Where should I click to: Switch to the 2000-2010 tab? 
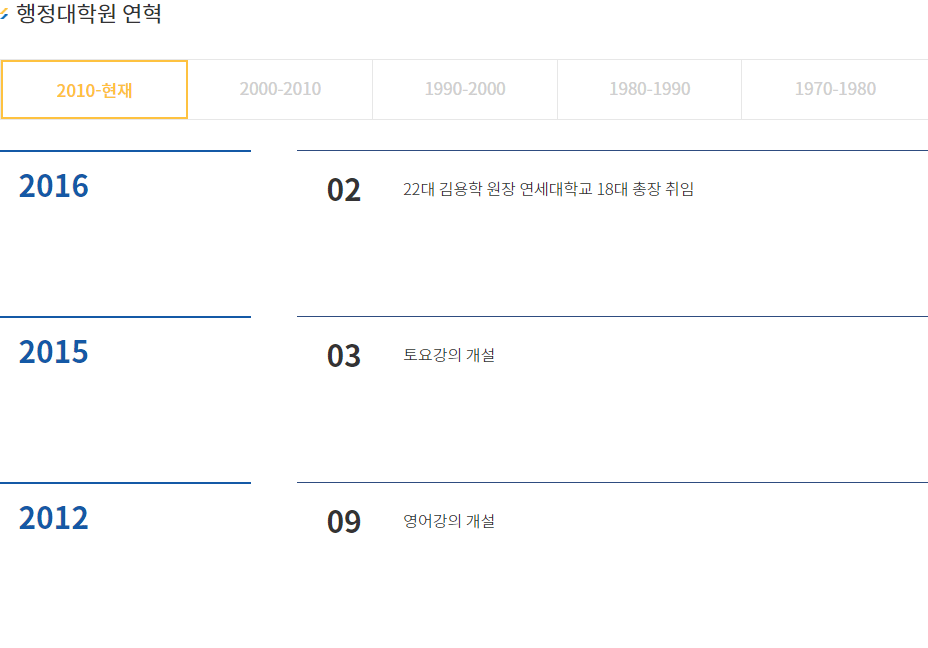point(280,89)
